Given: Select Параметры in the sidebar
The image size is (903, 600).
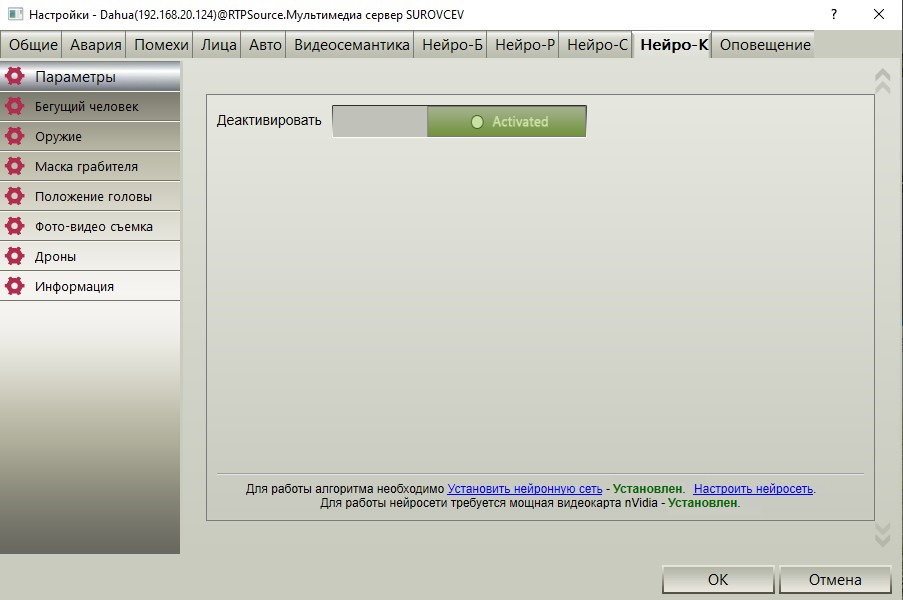Looking at the screenshot, I should click(x=90, y=76).
